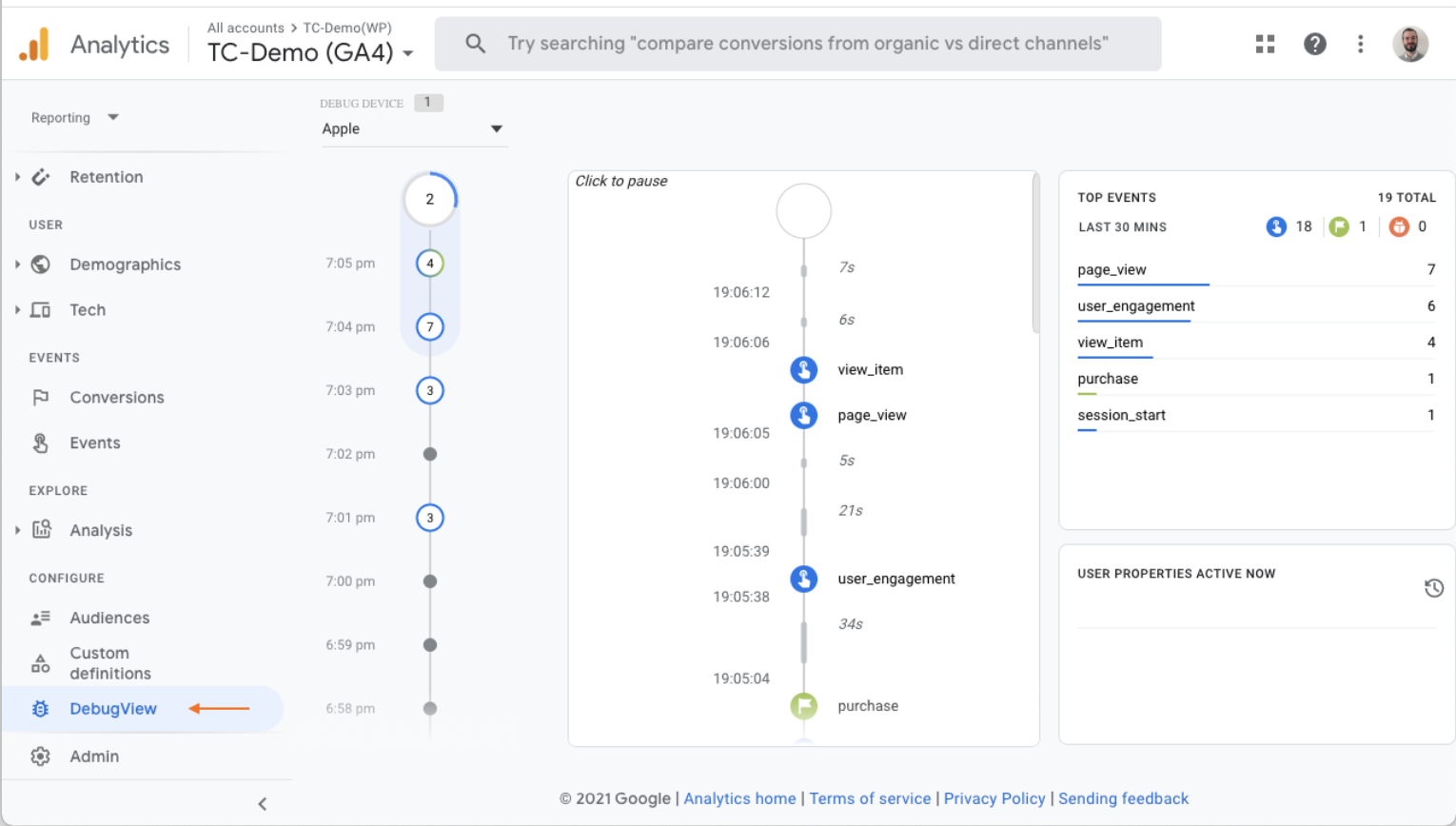Click the Retention icon in sidebar
Screen dimensions: 1456x826
(41, 177)
